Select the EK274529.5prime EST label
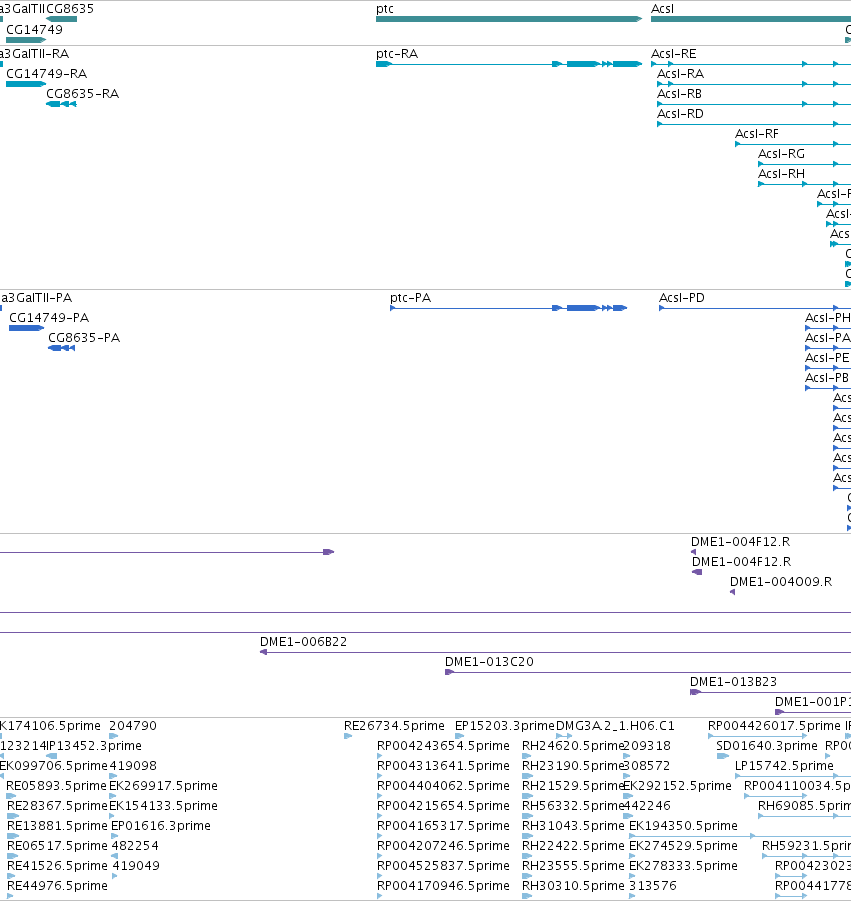Image resolution: width=851 pixels, height=901 pixels. coord(683,846)
